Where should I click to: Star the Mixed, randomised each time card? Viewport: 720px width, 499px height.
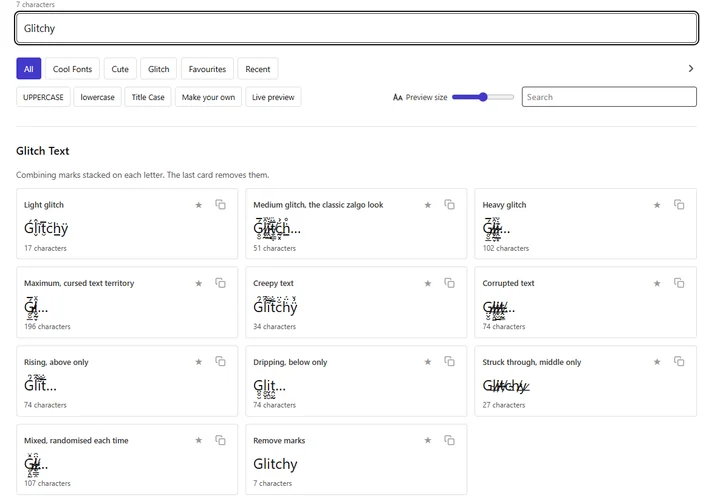coord(198,440)
